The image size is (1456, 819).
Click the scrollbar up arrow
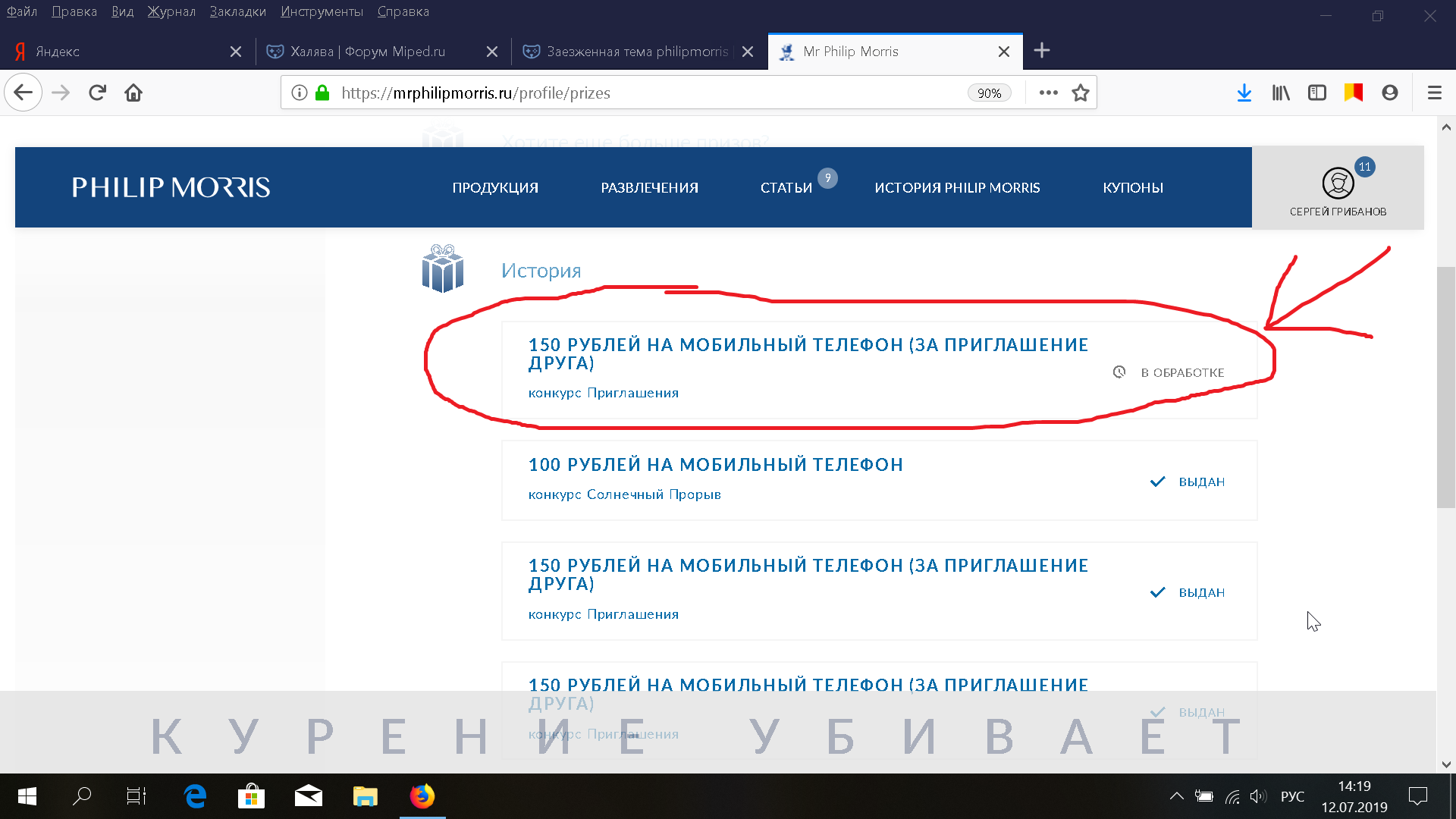(1446, 127)
